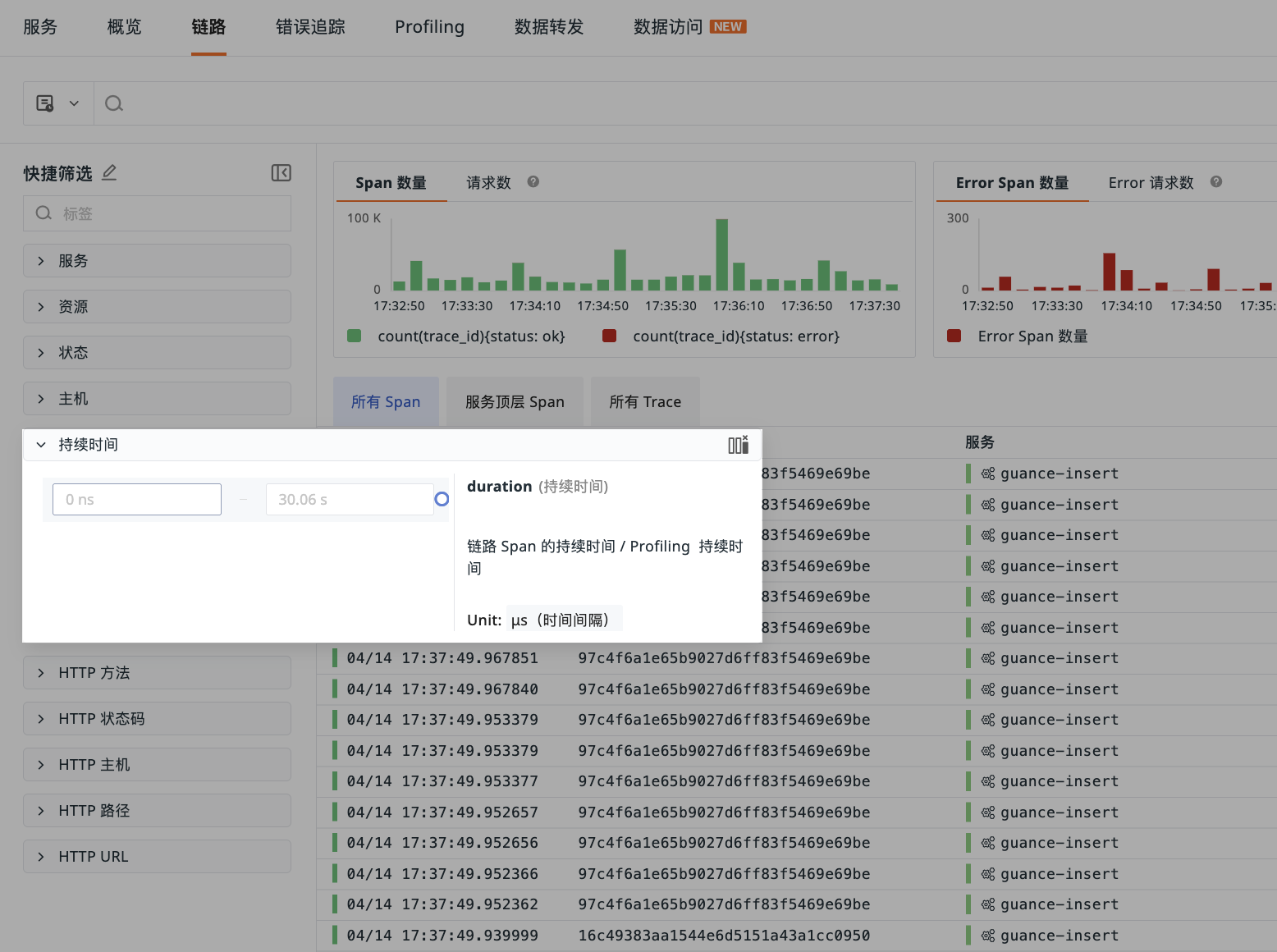1277x952 pixels.
Task: Go to the 概览 tab
Action: click(x=125, y=27)
